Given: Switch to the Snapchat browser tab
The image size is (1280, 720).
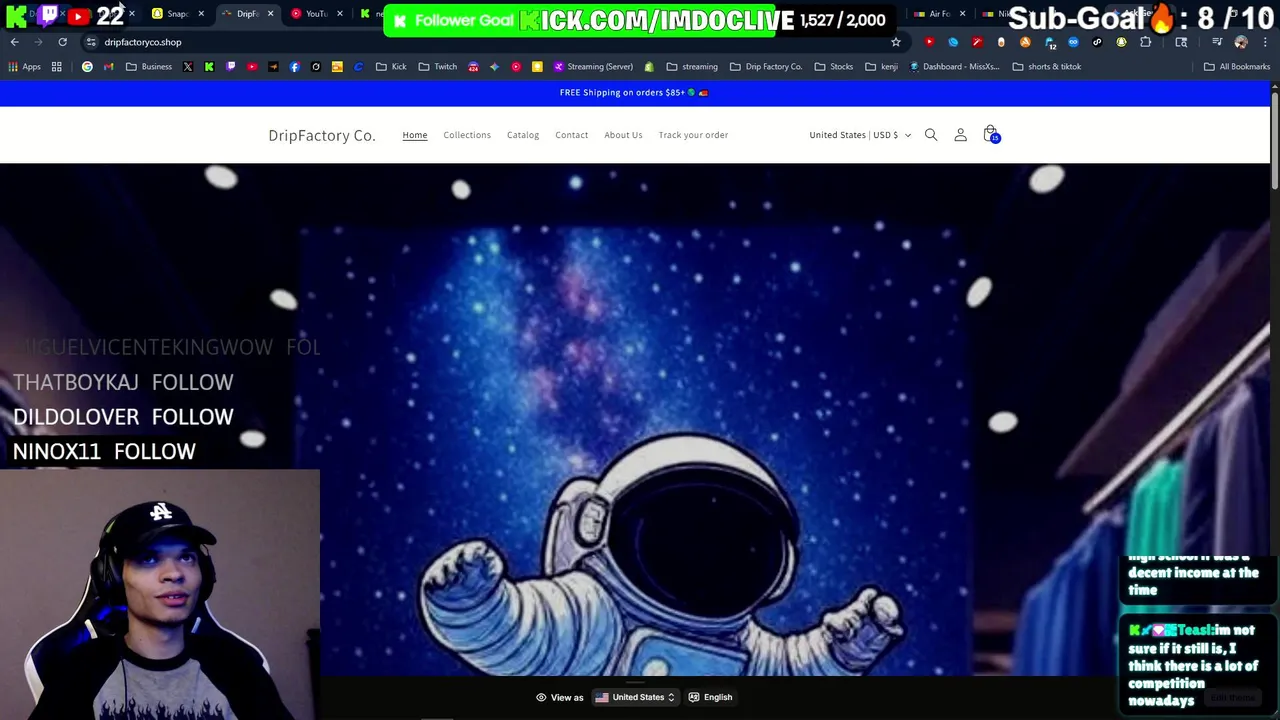Looking at the screenshot, I should 178,14.
